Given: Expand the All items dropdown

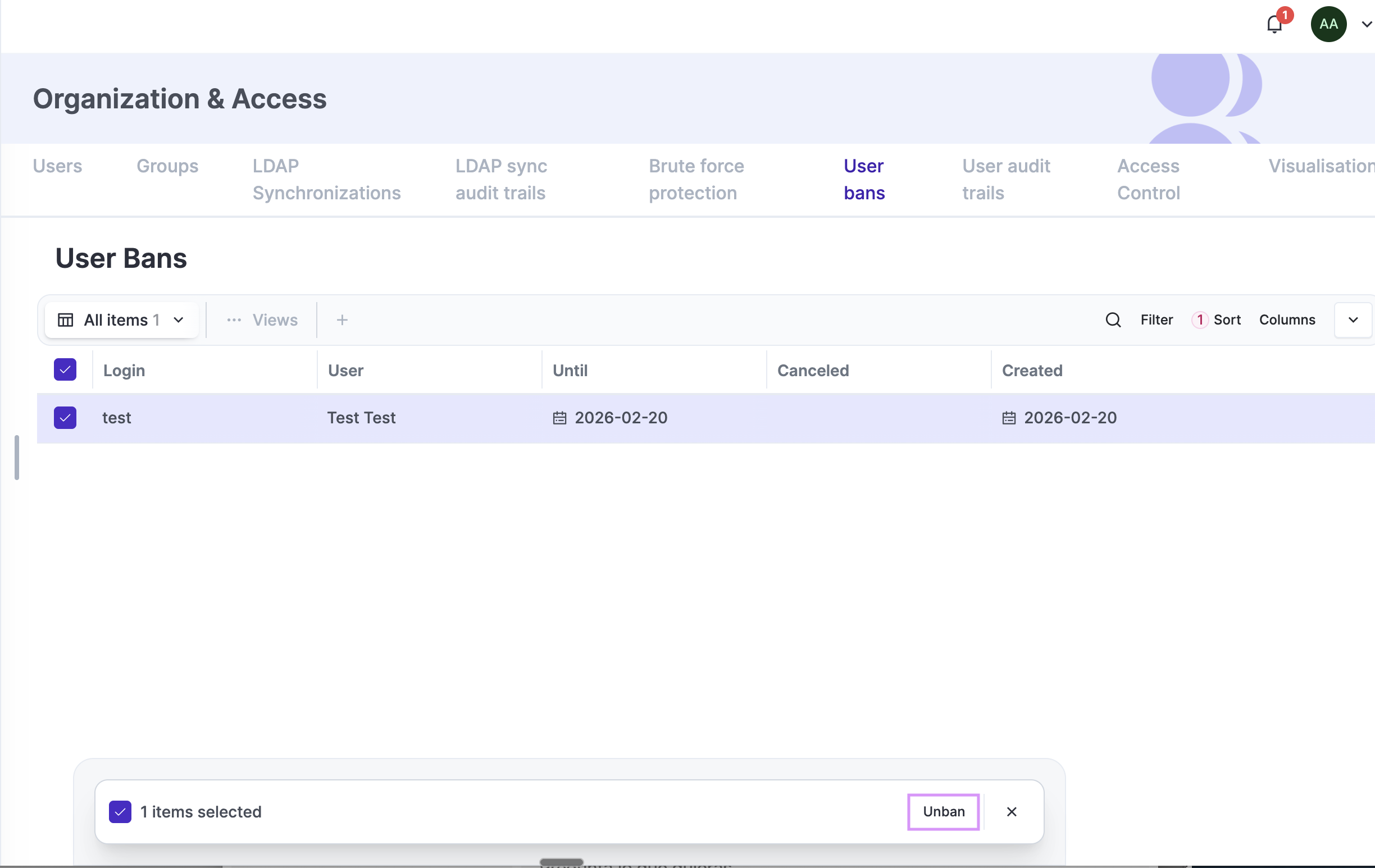Looking at the screenshot, I should pyautogui.click(x=178, y=319).
